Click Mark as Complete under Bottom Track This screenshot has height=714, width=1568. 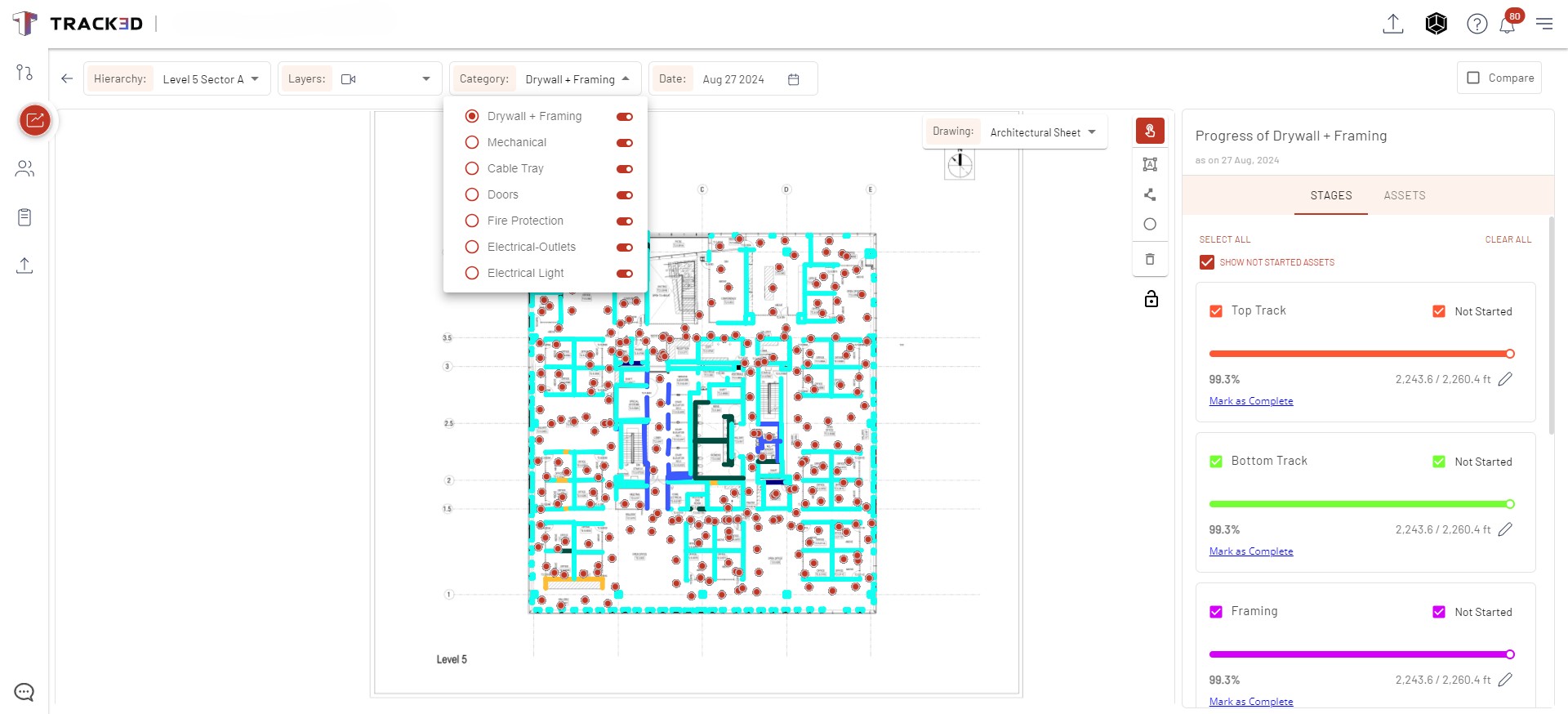(1251, 551)
